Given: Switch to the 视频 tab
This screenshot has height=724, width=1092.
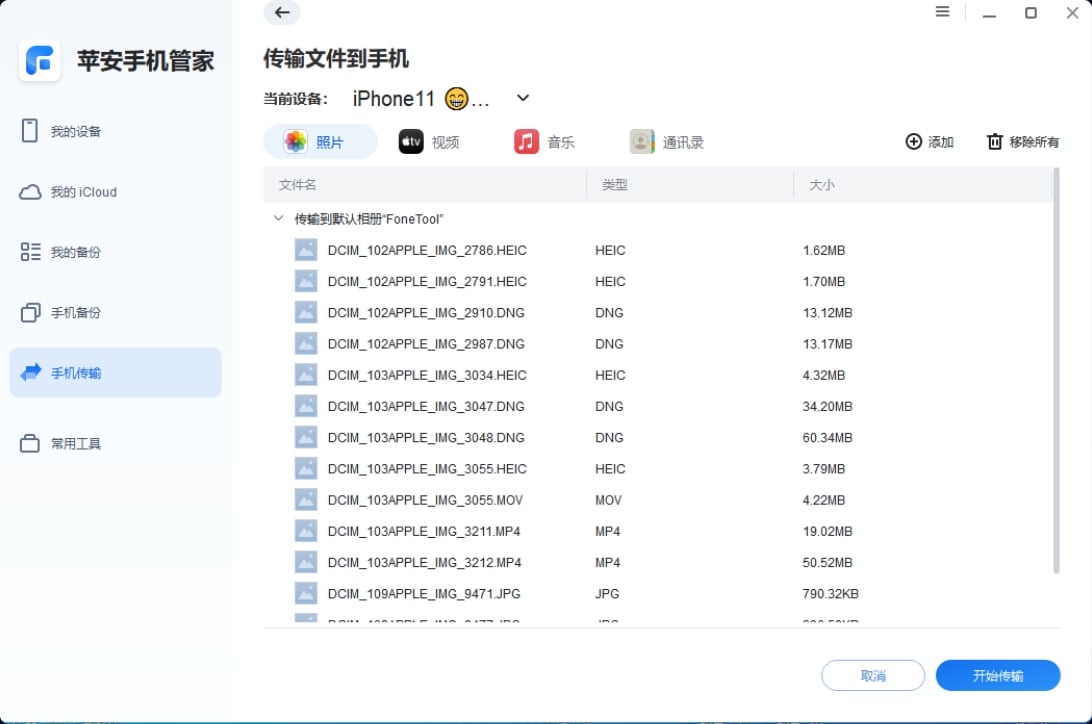Looking at the screenshot, I should point(430,142).
